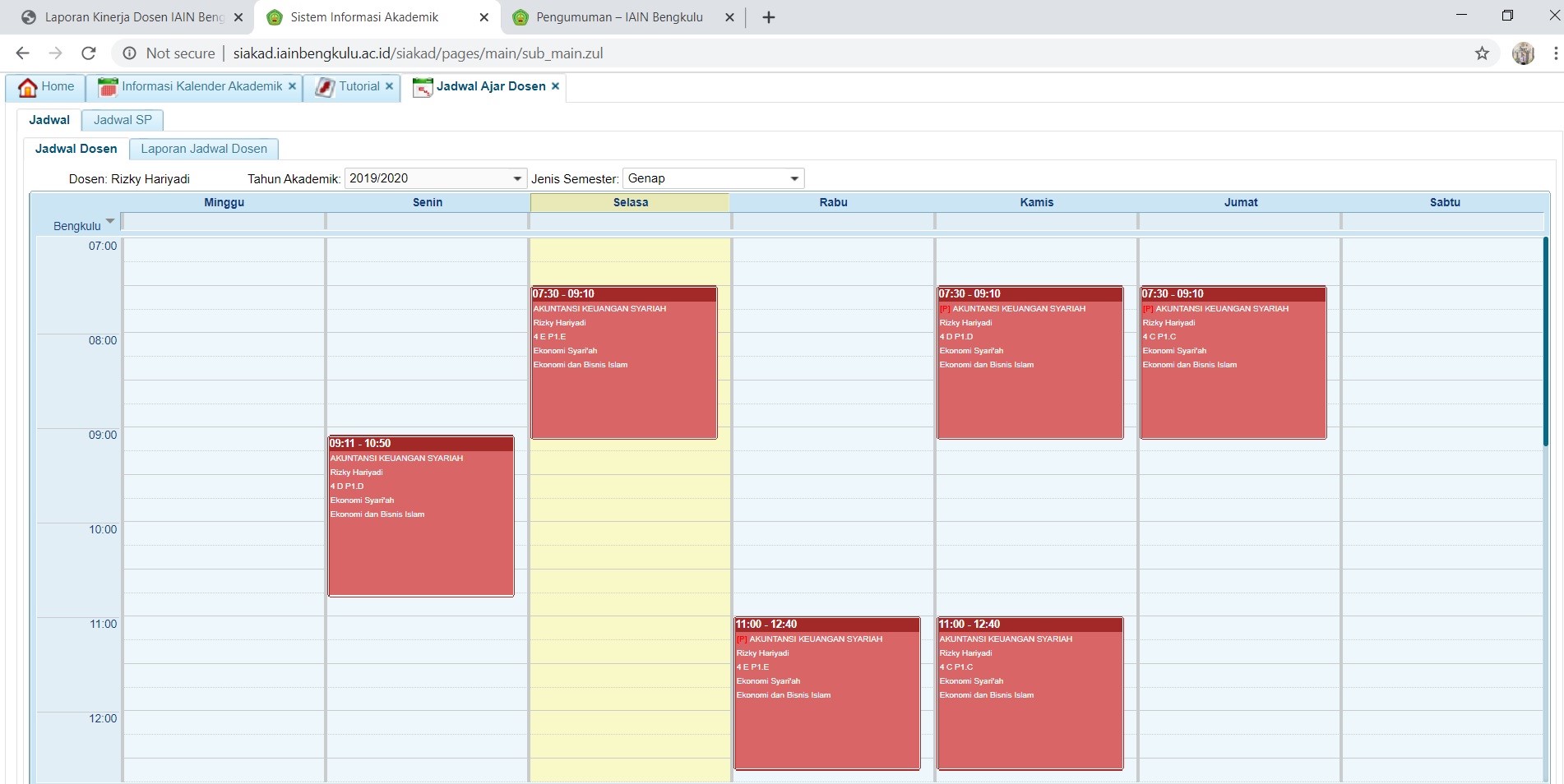This screenshot has height=784, width=1564.
Task: Close the Informasi Kalender Akademik tab
Action: (x=292, y=86)
